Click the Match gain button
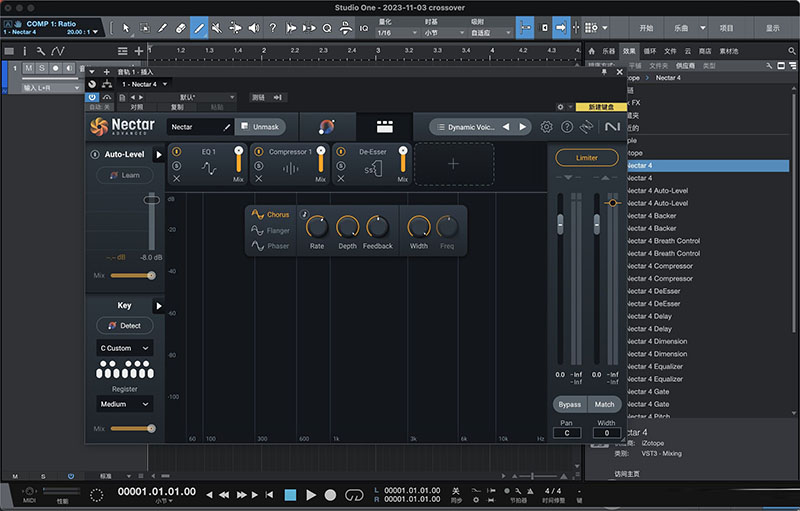Screen dimensions: 800x511 (604, 404)
